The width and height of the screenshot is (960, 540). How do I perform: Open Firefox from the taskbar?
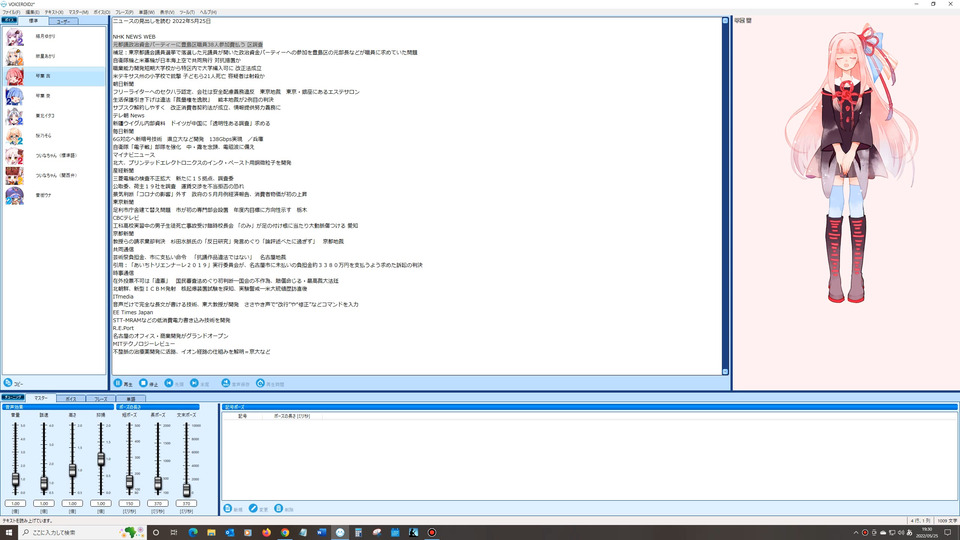click(266, 533)
